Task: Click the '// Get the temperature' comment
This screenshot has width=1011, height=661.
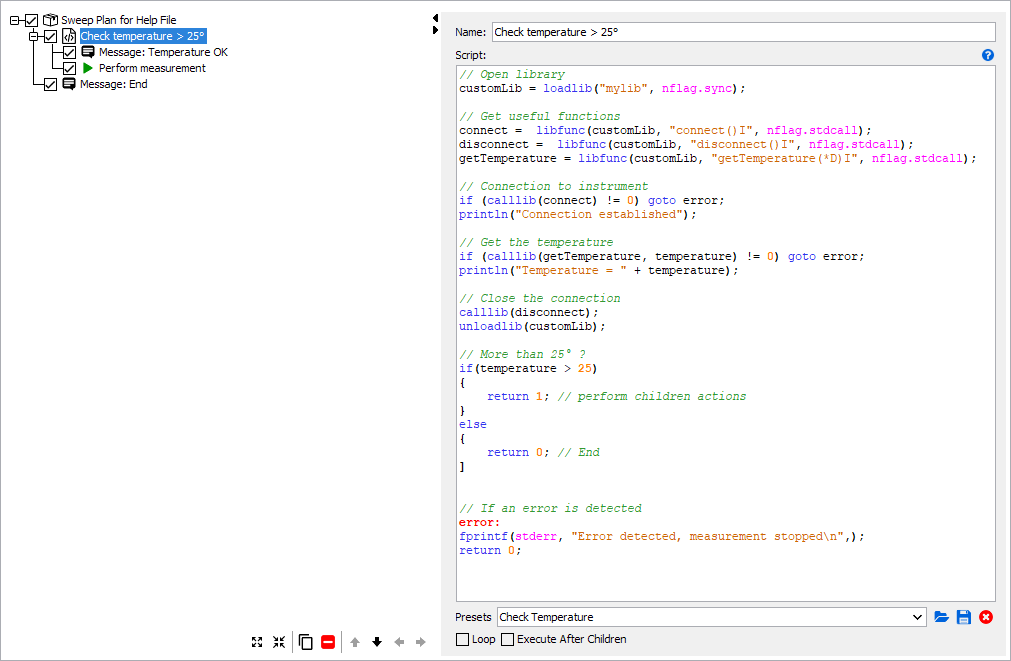Action: (536, 242)
